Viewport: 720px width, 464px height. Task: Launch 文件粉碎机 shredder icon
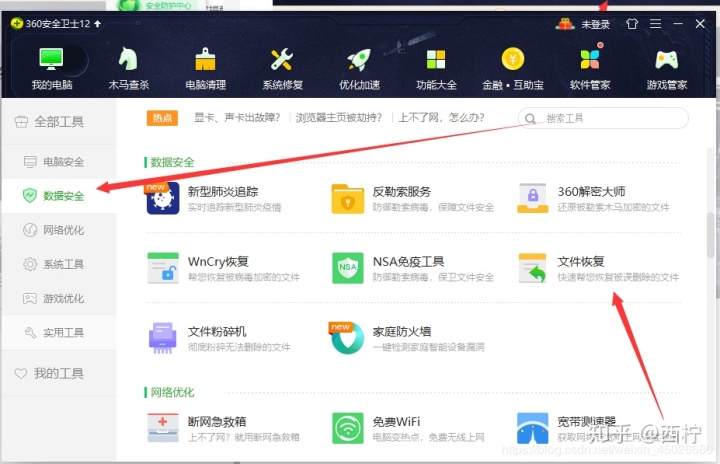163,338
